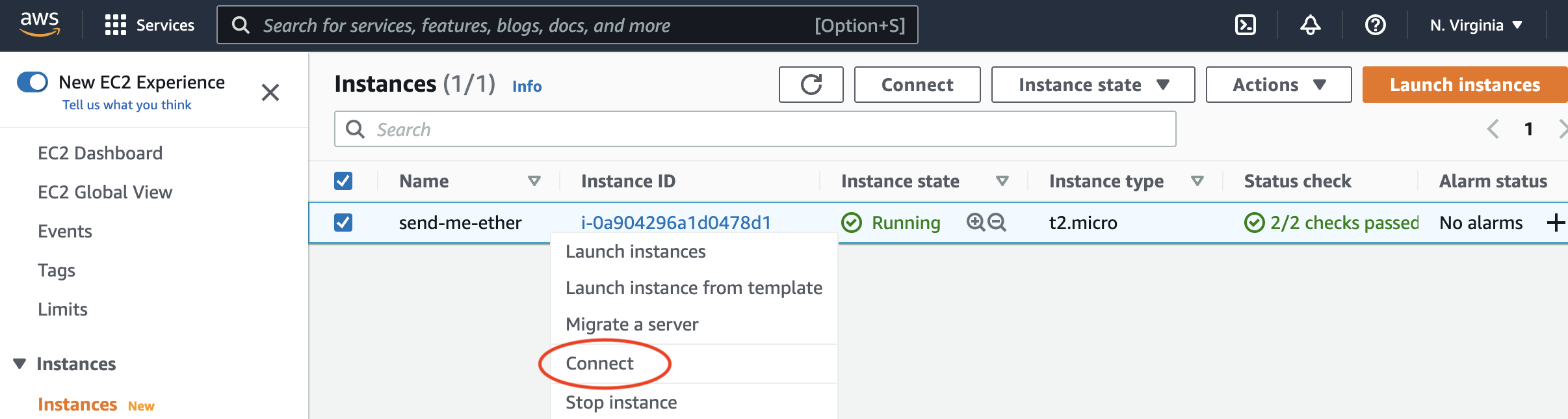The width and height of the screenshot is (1568, 419).
Task: Select Stop instance from context menu
Action: point(621,402)
